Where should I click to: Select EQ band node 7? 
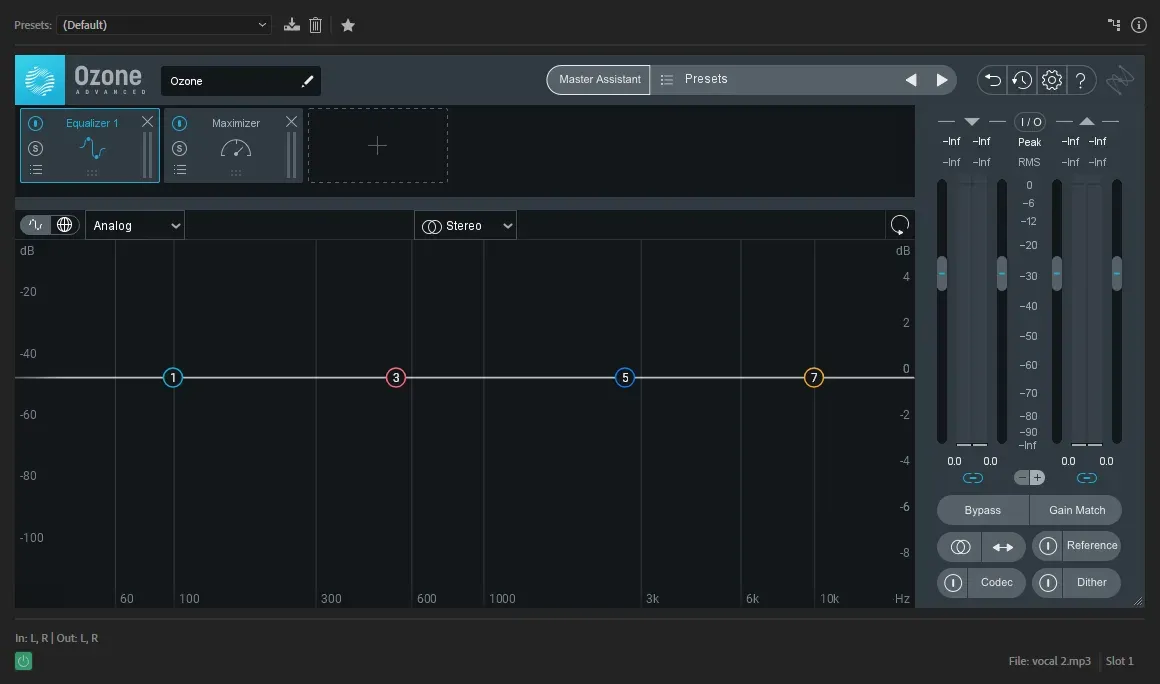click(814, 378)
